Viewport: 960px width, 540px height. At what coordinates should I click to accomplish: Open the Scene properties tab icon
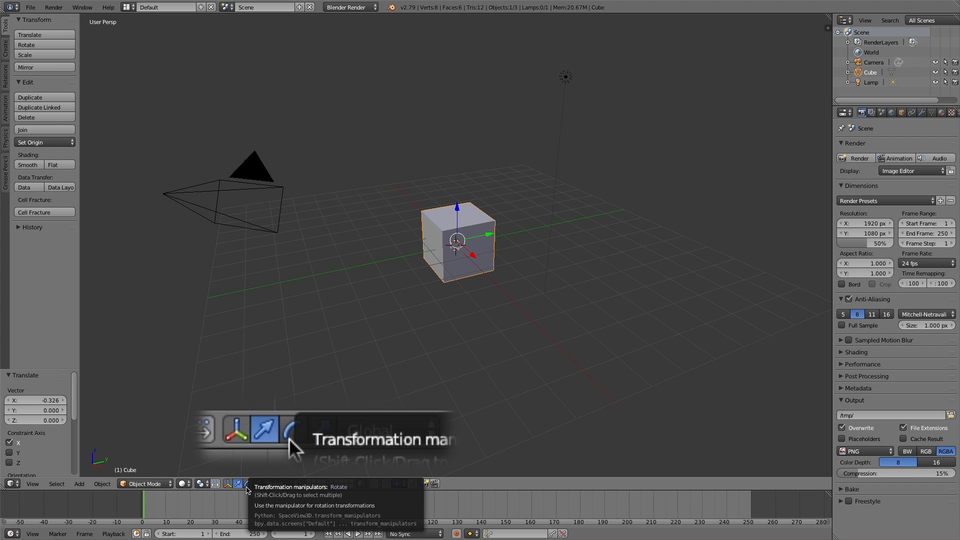coord(882,113)
